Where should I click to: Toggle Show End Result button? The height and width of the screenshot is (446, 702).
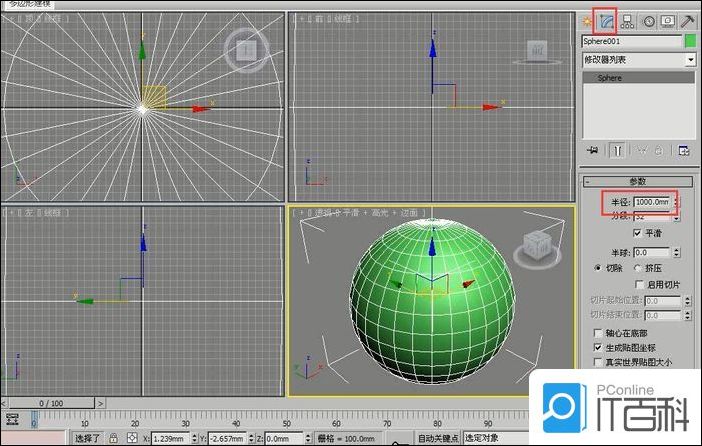point(619,150)
